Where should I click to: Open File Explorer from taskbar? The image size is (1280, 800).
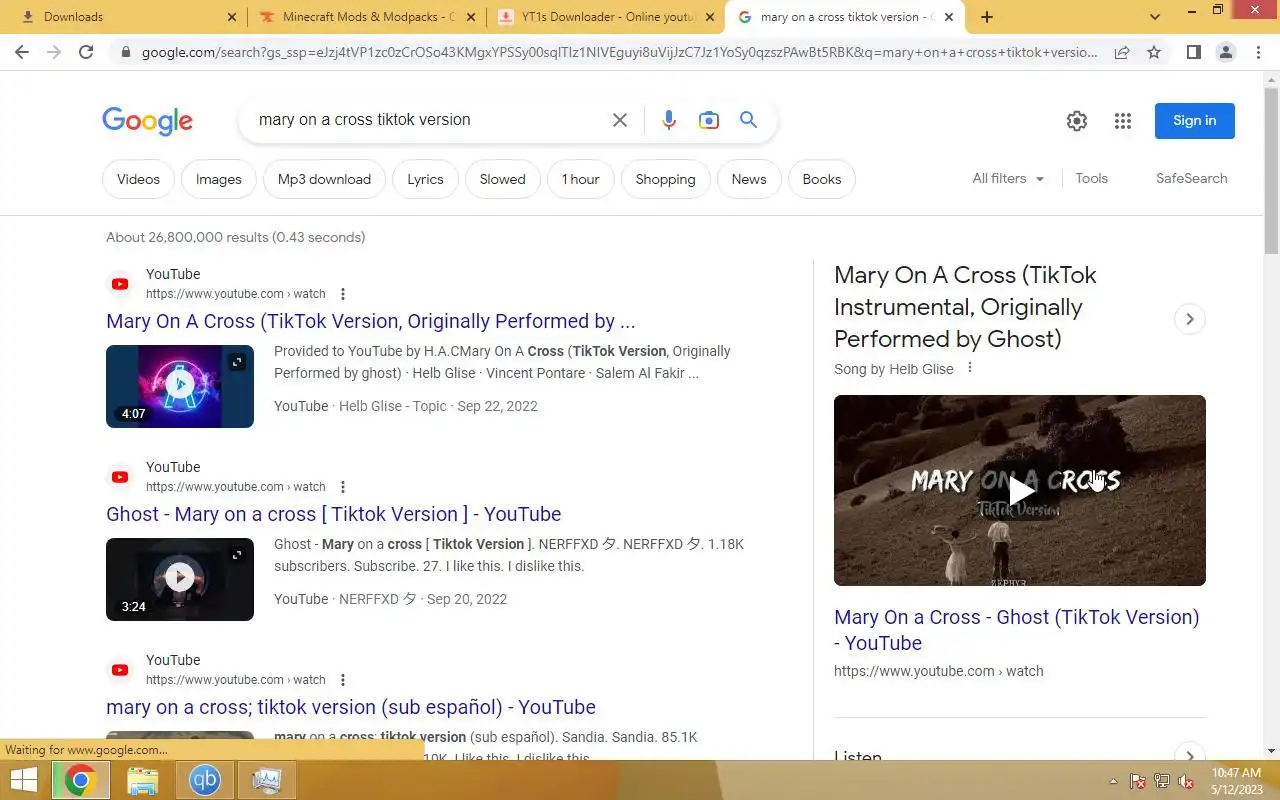143,780
